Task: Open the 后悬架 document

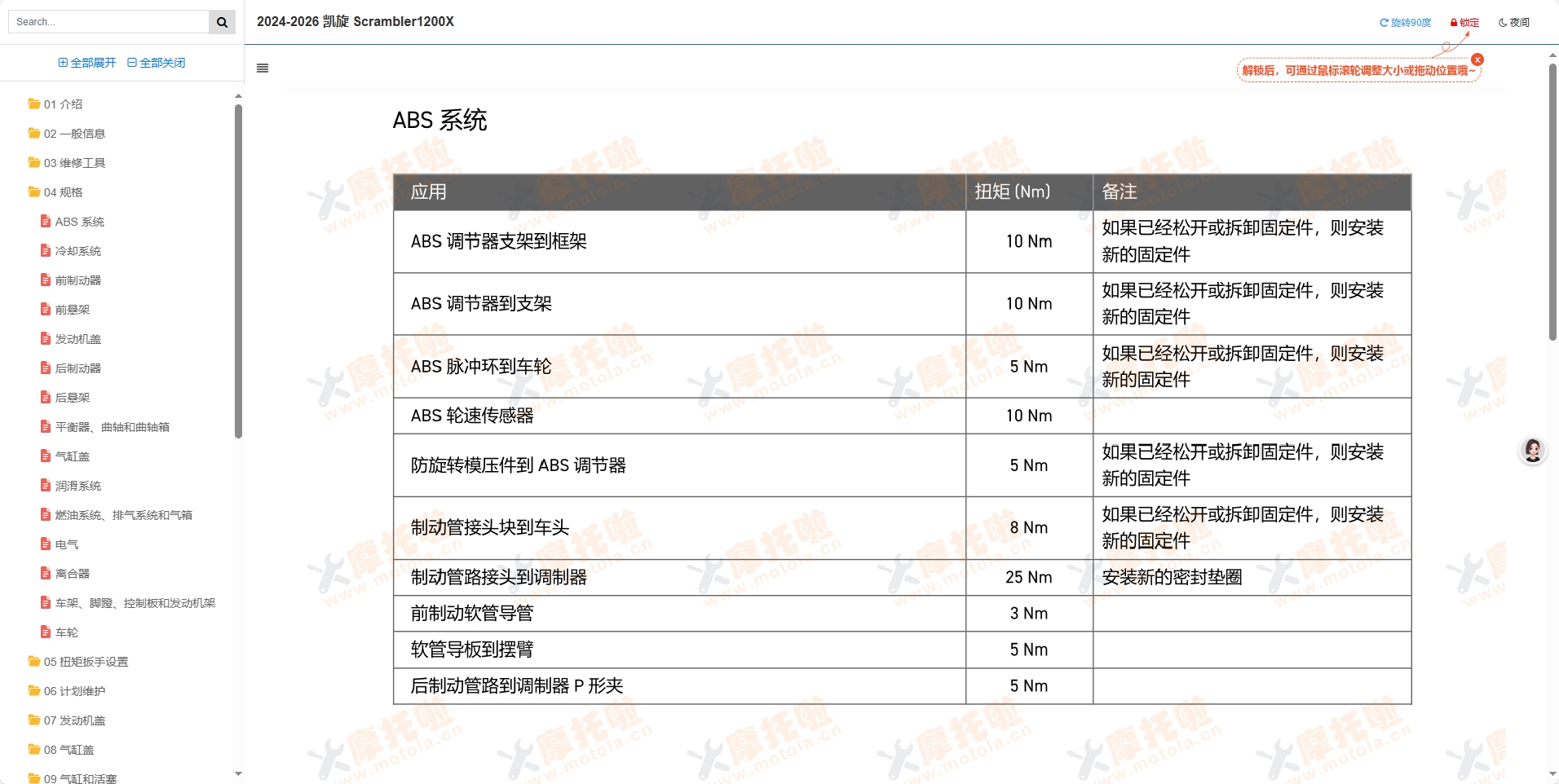Action: click(x=65, y=398)
